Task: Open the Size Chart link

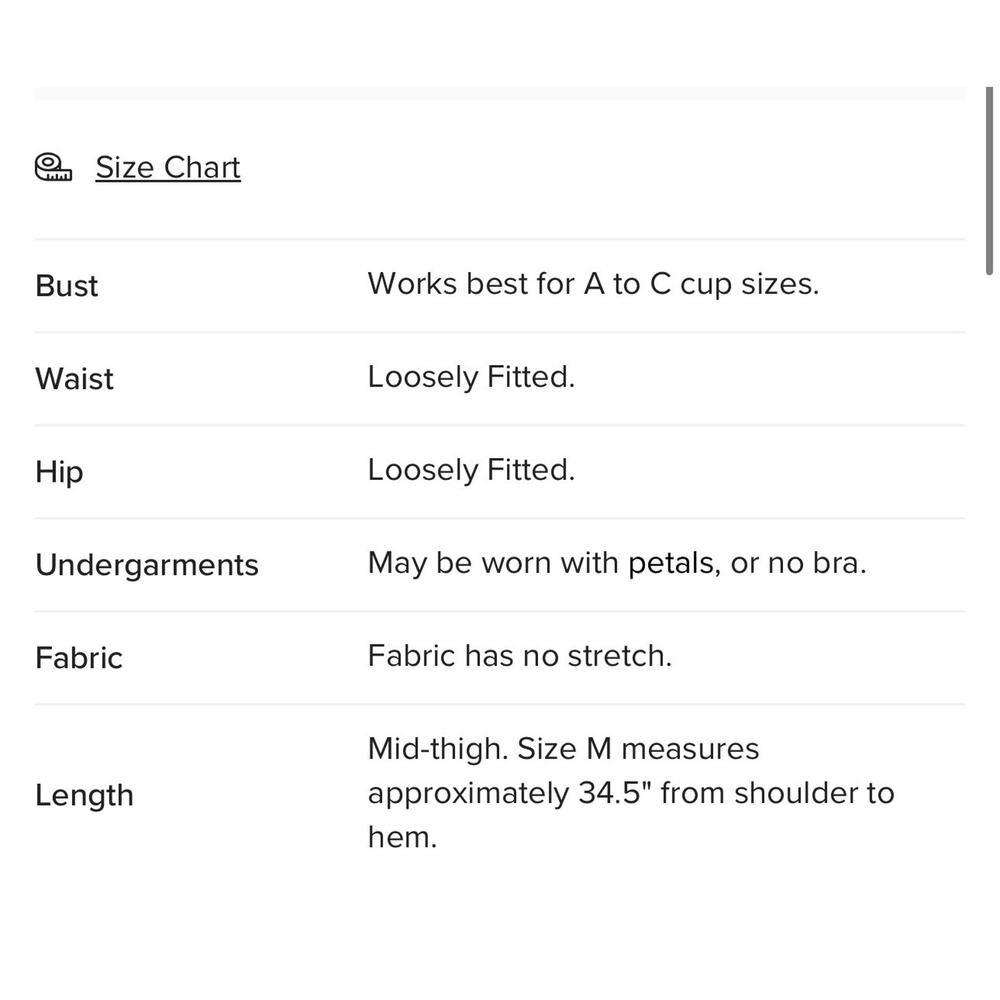Action: tap(168, 167)
